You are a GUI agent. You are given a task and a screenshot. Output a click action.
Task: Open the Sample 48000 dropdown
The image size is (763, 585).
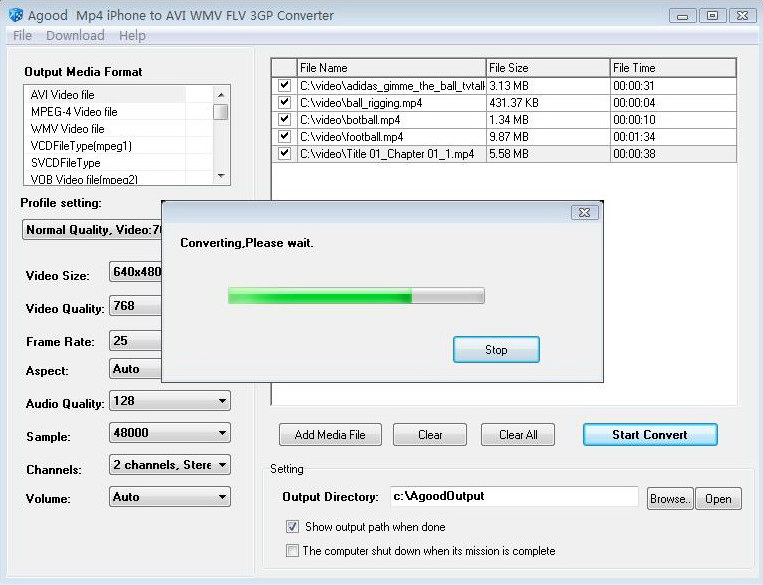tap(170, 433)
